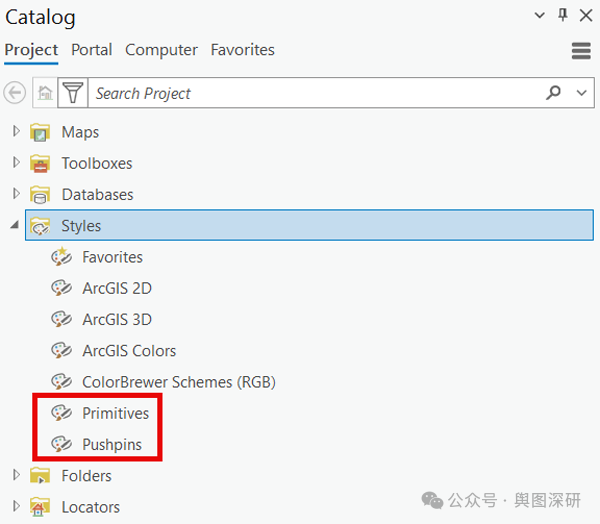600x524 pixels.
Task: Select ColorBrewer Schemes (RGB) style
Action: click(x=179, y=382)
